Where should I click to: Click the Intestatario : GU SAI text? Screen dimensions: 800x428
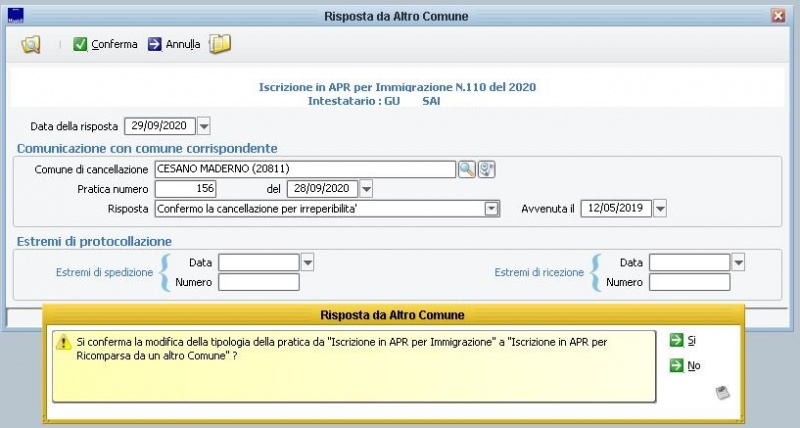point(374,101)
